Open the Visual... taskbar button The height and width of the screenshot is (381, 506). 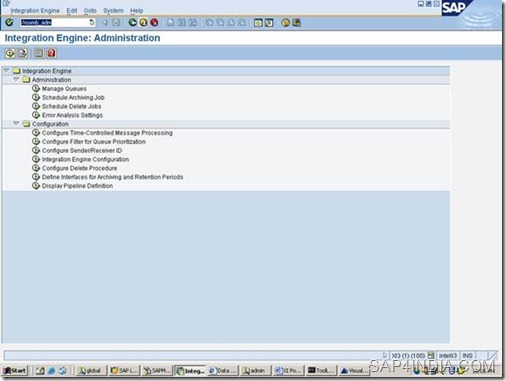[354, 370]
